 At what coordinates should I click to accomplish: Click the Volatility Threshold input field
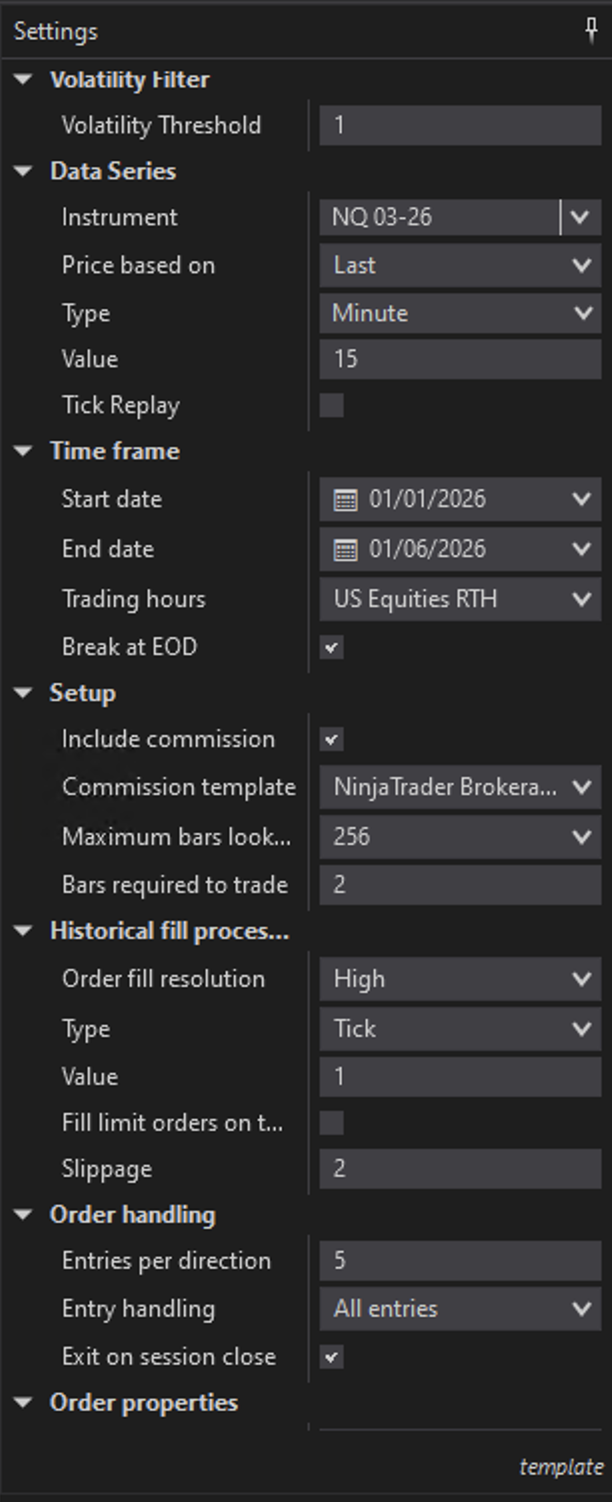[x=460, y=125]
